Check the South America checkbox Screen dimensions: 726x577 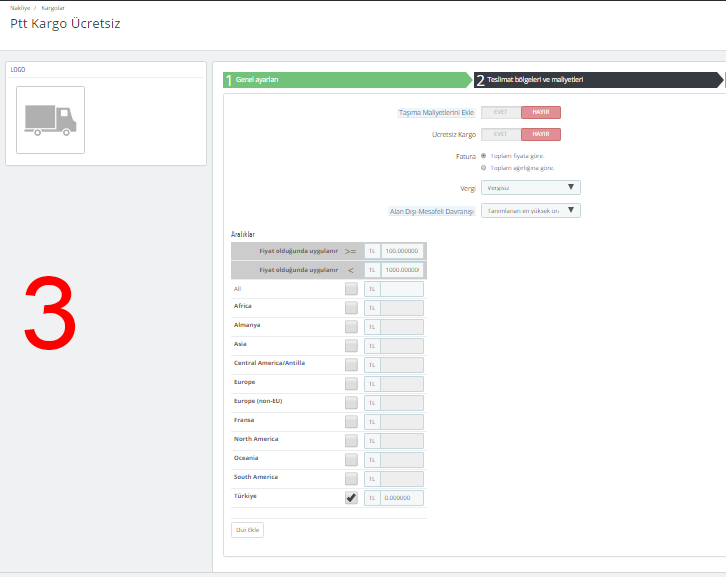coord(351,479)
